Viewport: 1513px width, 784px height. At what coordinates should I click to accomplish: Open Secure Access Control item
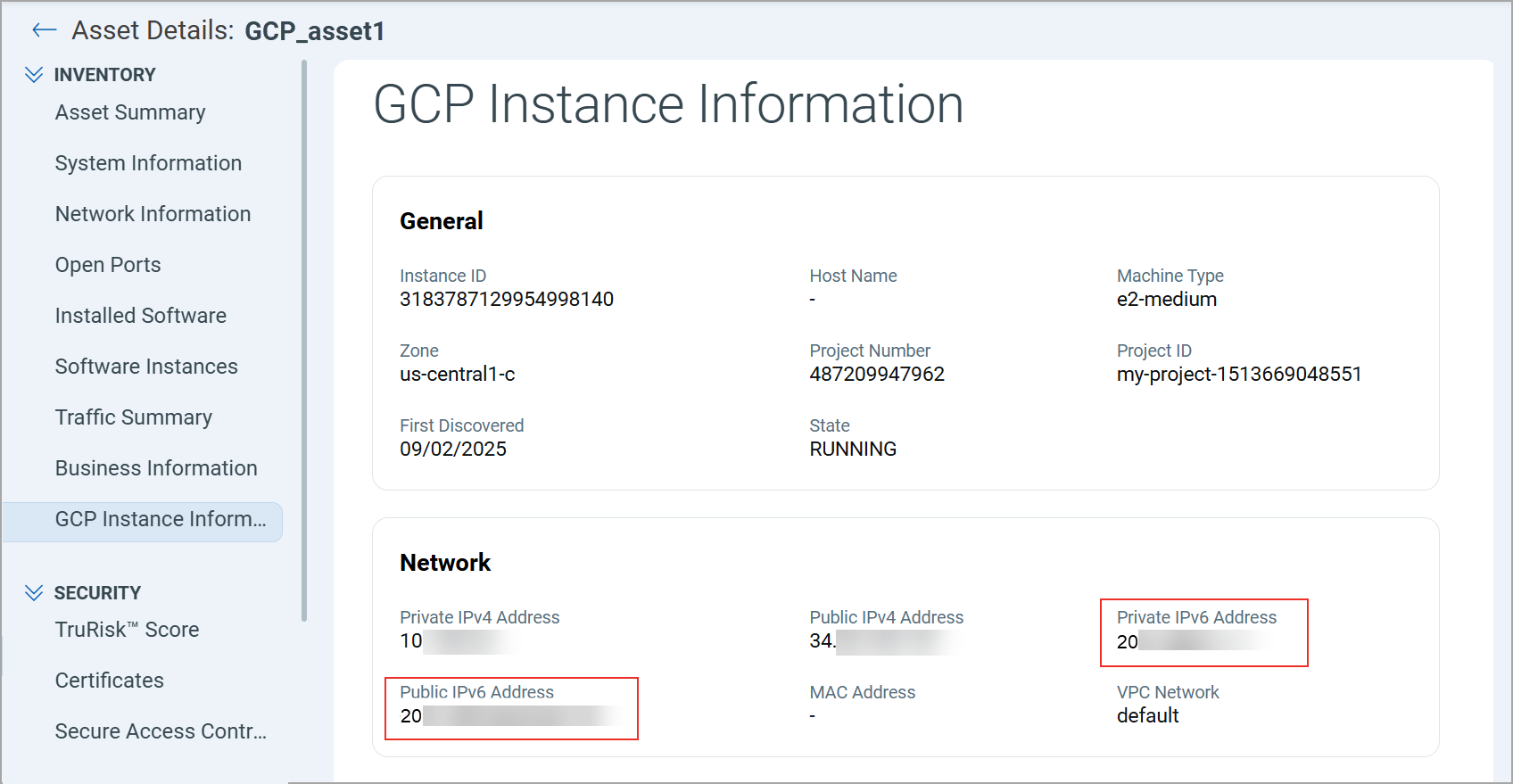pyautogui.click(x=161, y=731)
